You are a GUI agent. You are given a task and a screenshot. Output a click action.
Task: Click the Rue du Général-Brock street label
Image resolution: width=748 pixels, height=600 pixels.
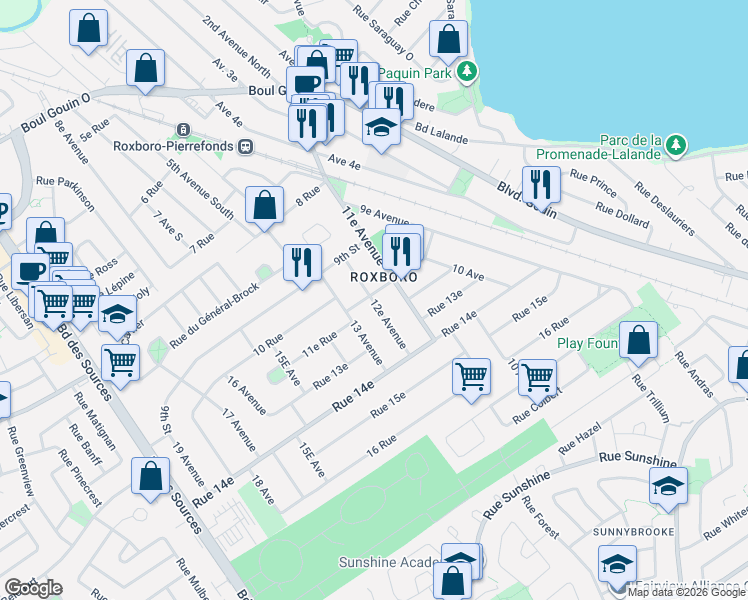click(x=214, y=316)
